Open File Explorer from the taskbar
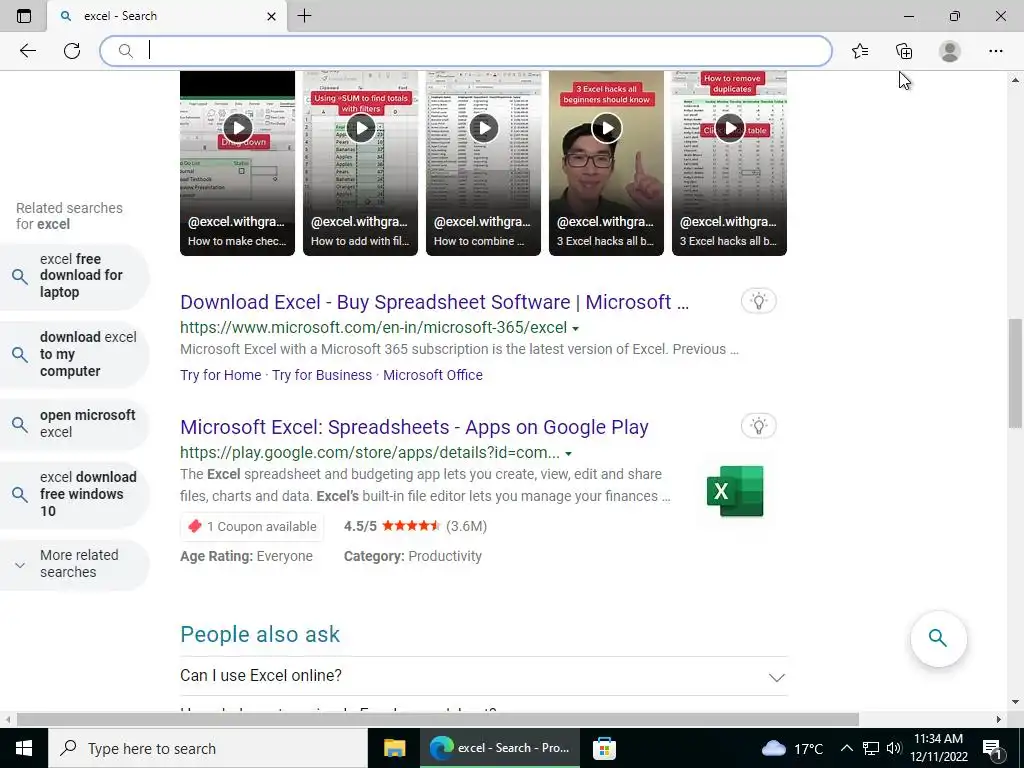Screen dimensions: 1024x768 coord(394,748)
